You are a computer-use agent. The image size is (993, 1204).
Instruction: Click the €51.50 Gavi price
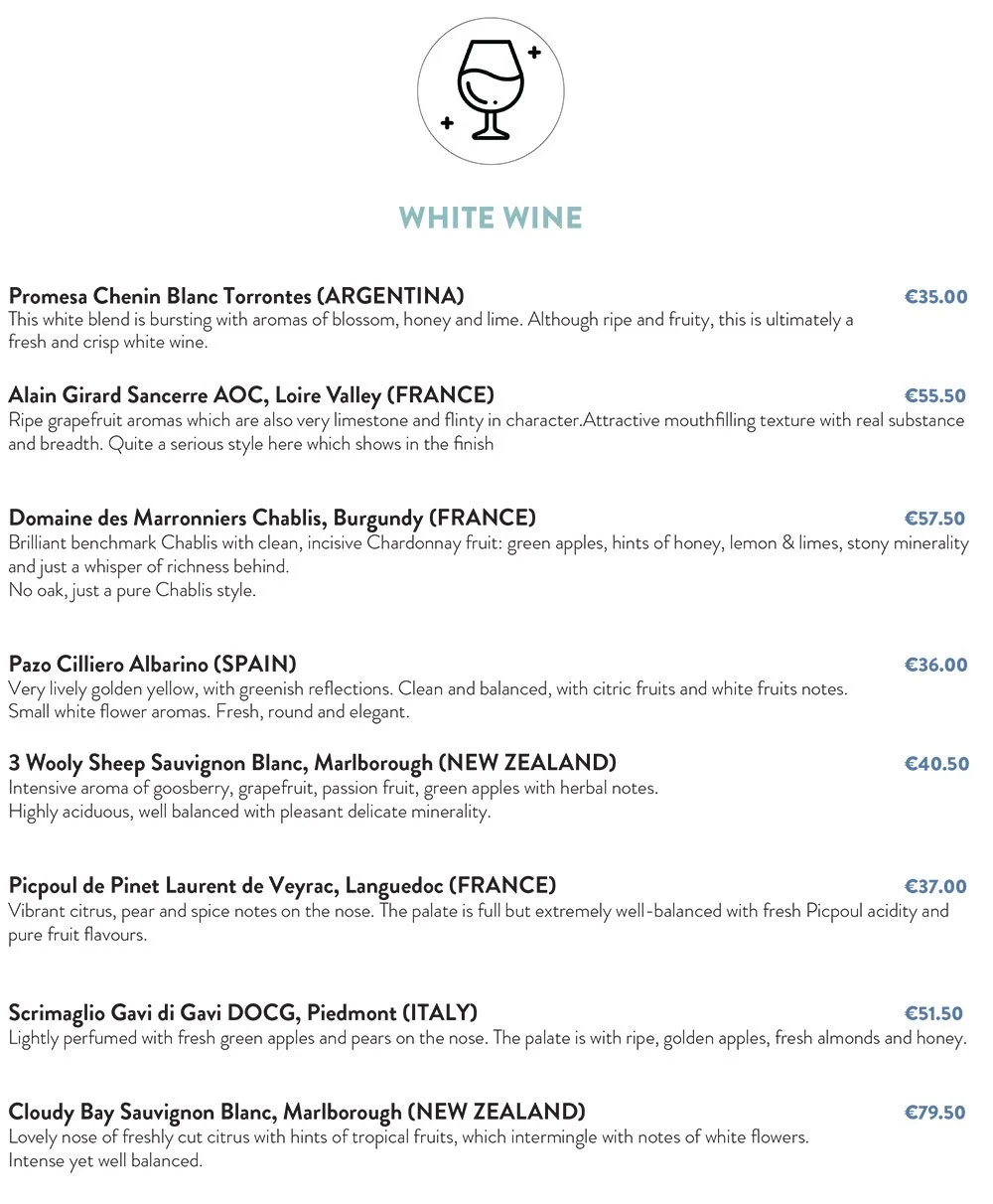click(x=933, y=1013)
